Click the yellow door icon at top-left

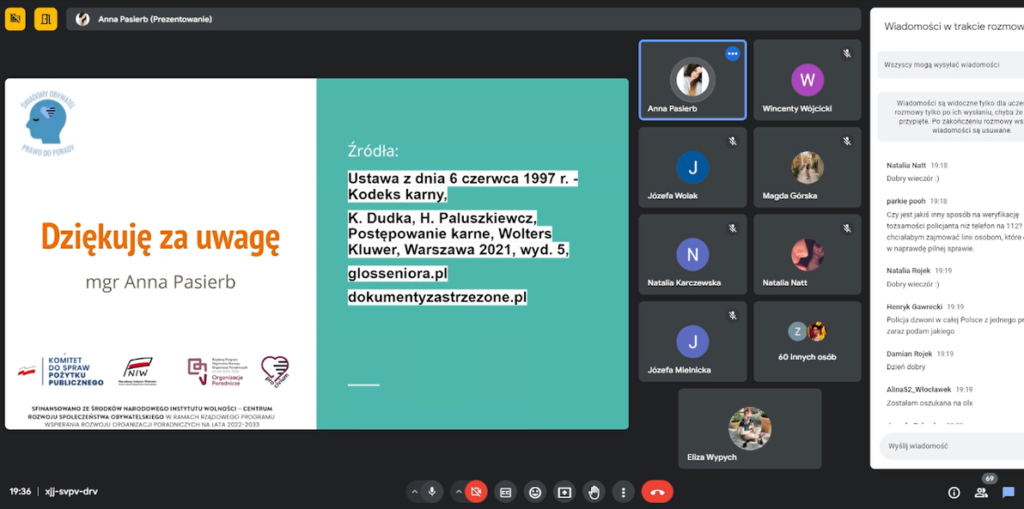tap(45, 18)
